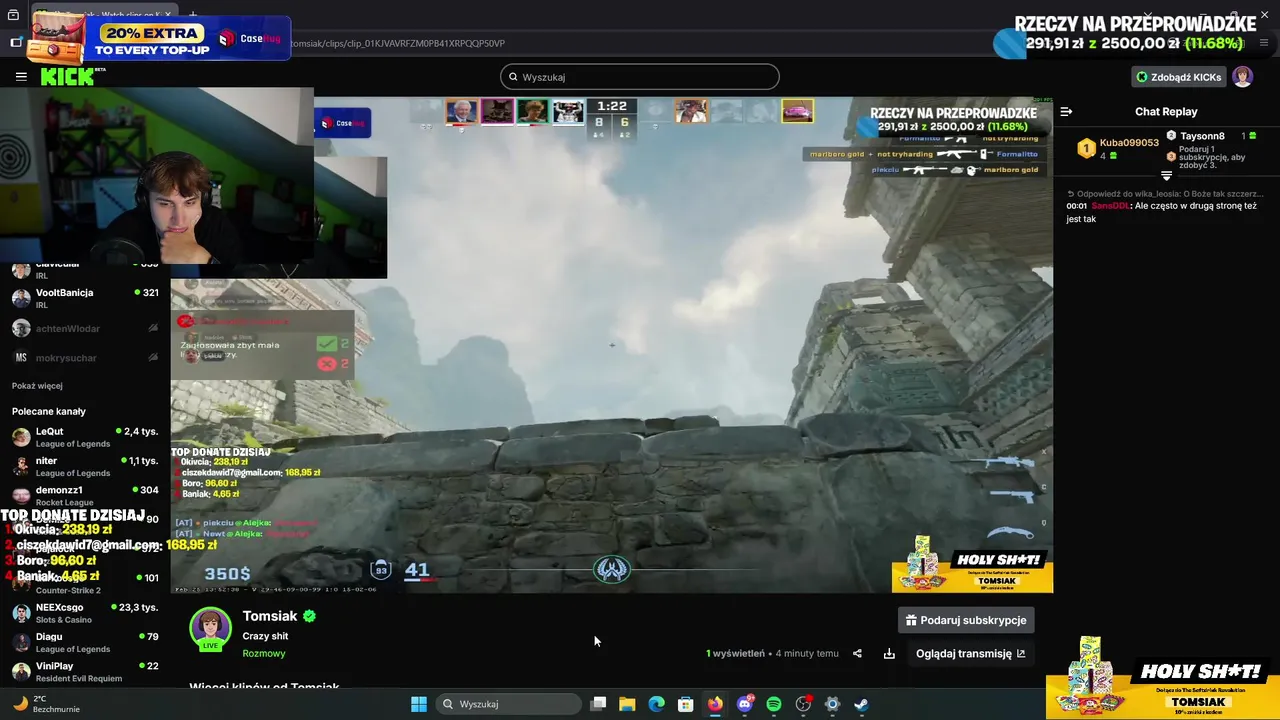Open Steam from taskbar
The image size is (1280, 720).
click(x=861, y=704)
